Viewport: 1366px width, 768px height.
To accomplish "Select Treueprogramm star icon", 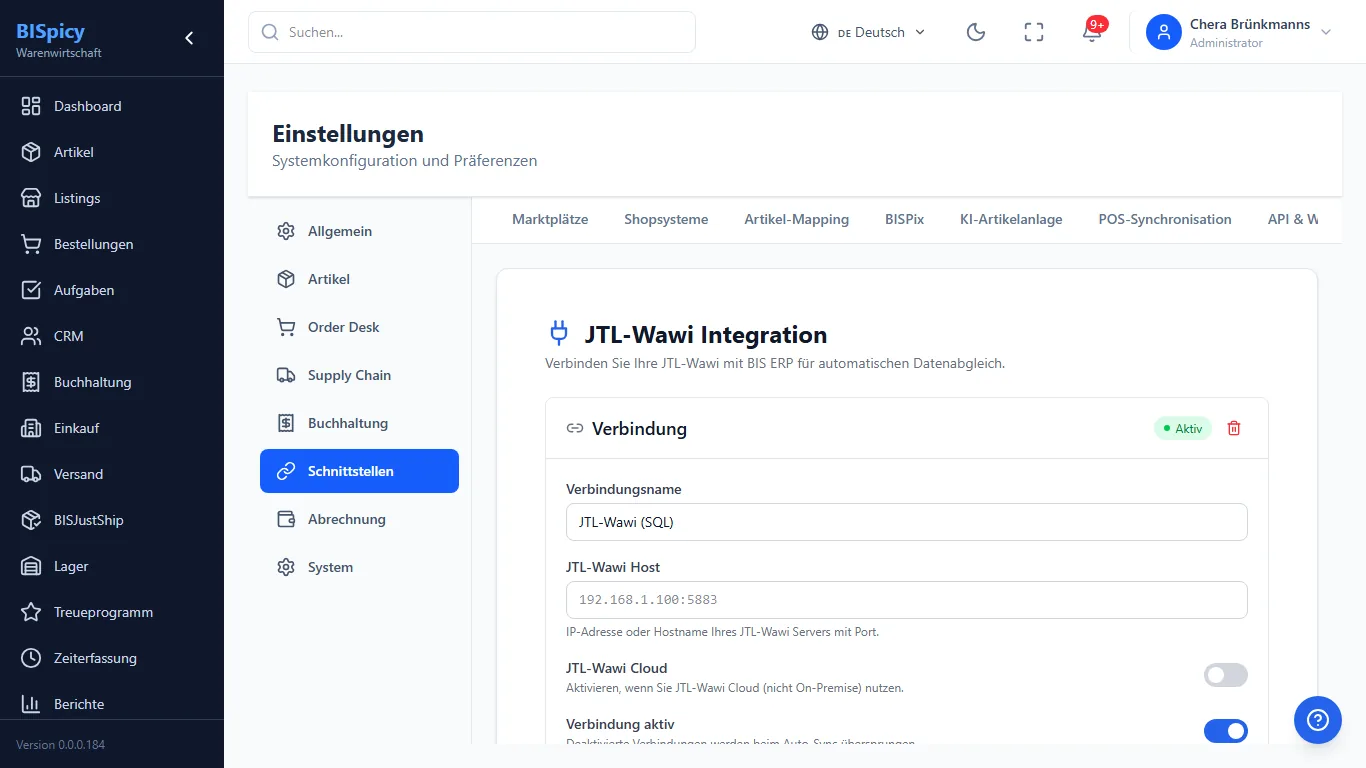I will coord(31,612).
